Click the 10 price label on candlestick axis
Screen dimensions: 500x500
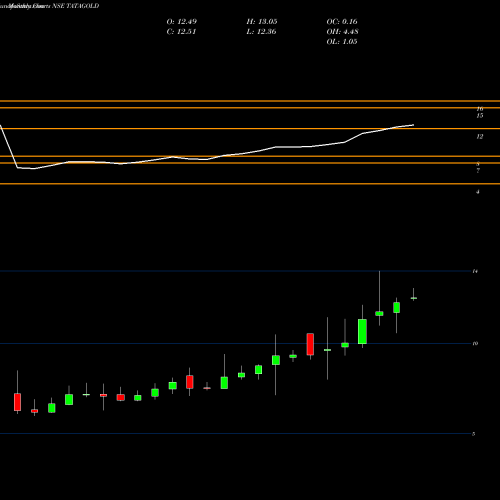click(475, 343)
